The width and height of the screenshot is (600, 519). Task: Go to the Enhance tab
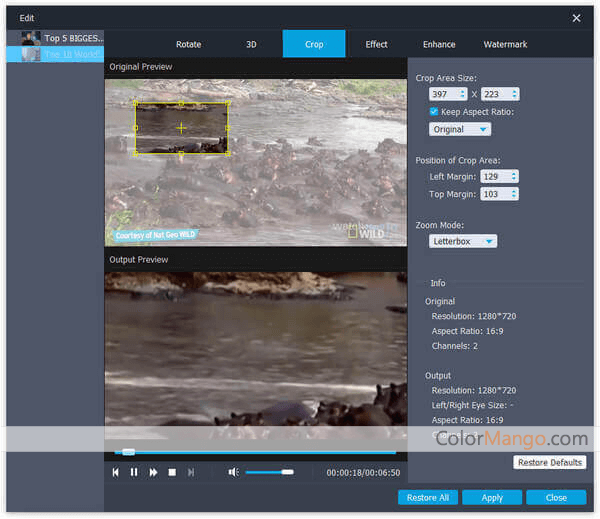point(439,44)
